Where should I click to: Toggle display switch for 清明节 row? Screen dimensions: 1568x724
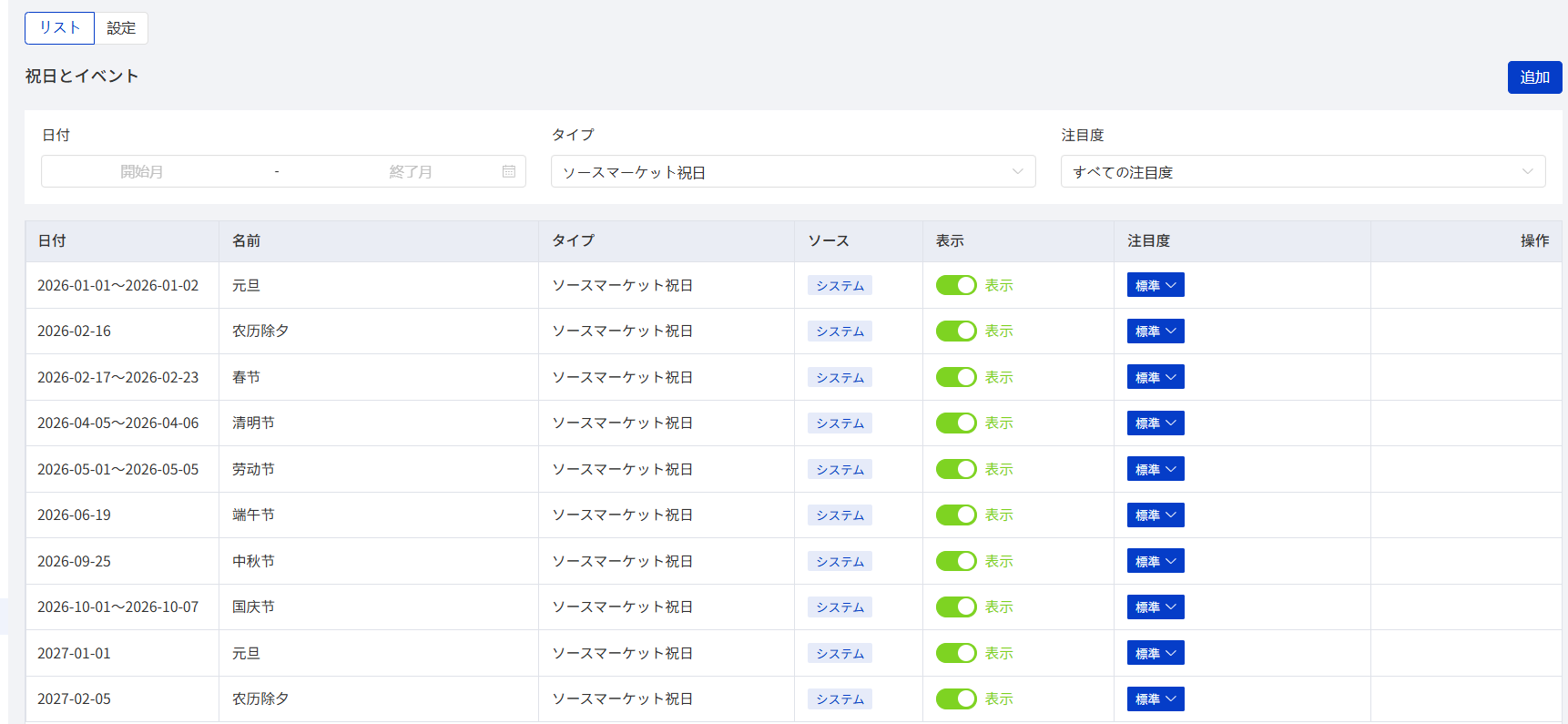956,423
